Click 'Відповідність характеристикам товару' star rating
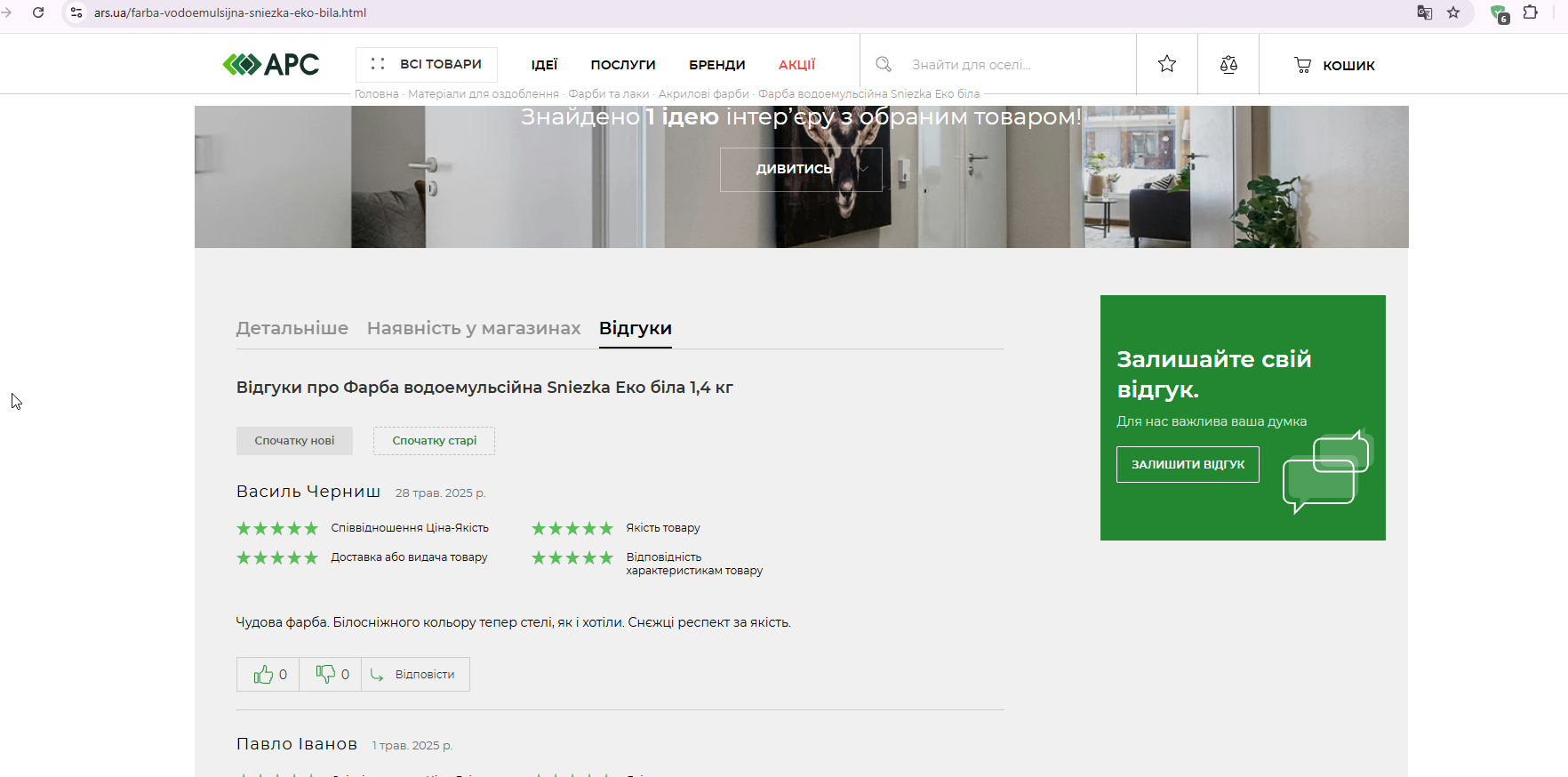 coord(572,557)
